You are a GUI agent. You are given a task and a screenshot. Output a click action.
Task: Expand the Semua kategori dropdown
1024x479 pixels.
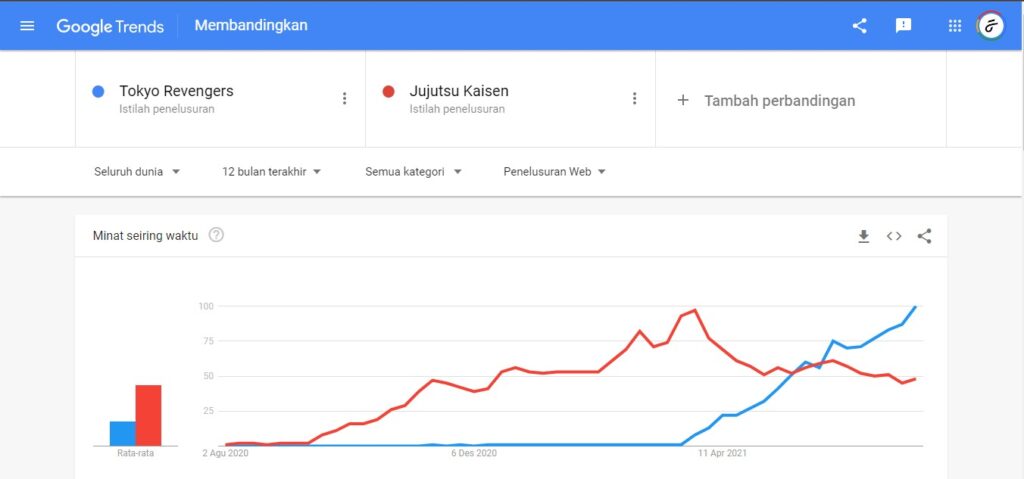click(x=413, y=172)
